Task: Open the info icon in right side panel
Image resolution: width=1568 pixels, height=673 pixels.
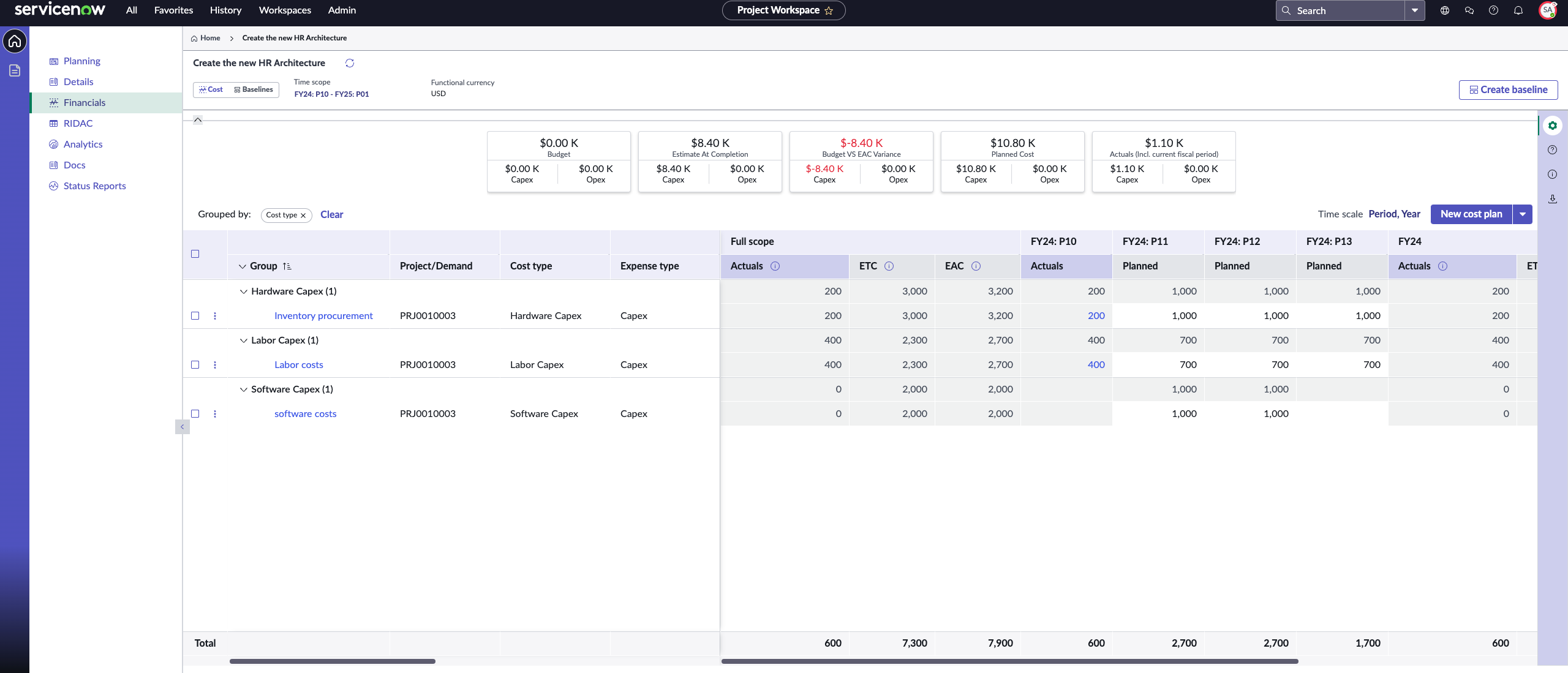Action: coord(1553,175)
